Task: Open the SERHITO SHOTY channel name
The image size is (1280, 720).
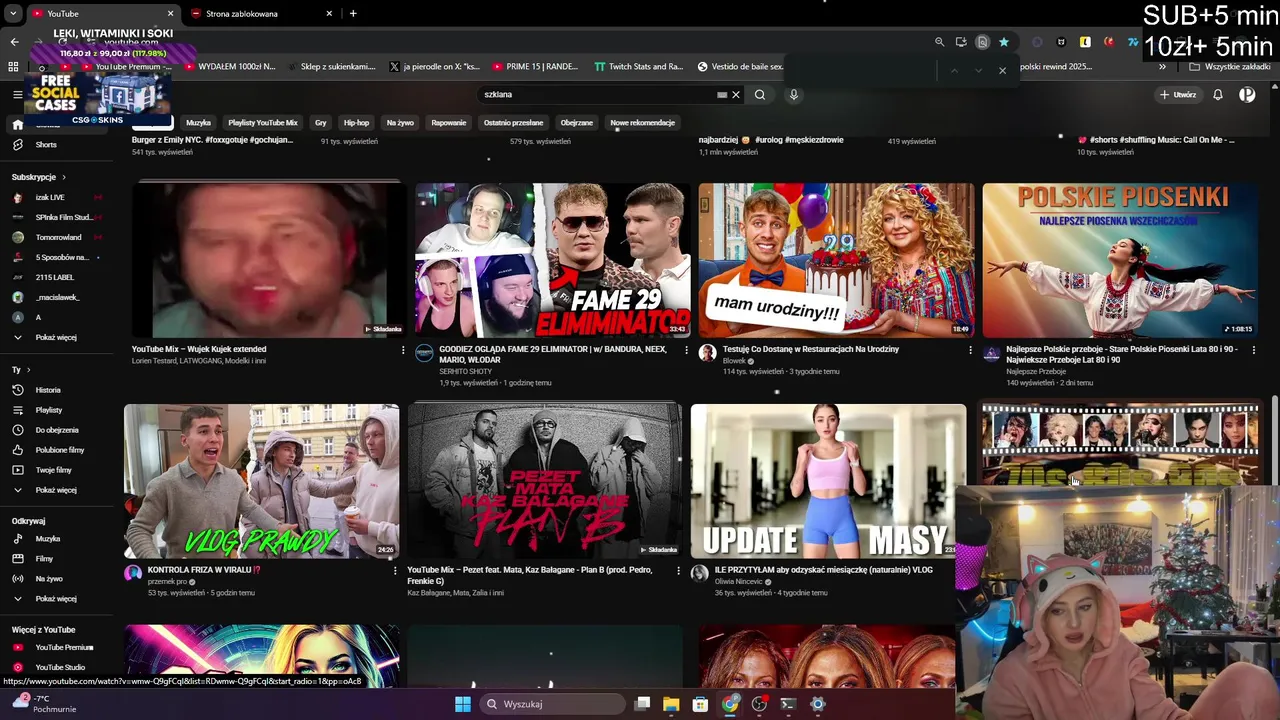Action: tap(465, 372)
